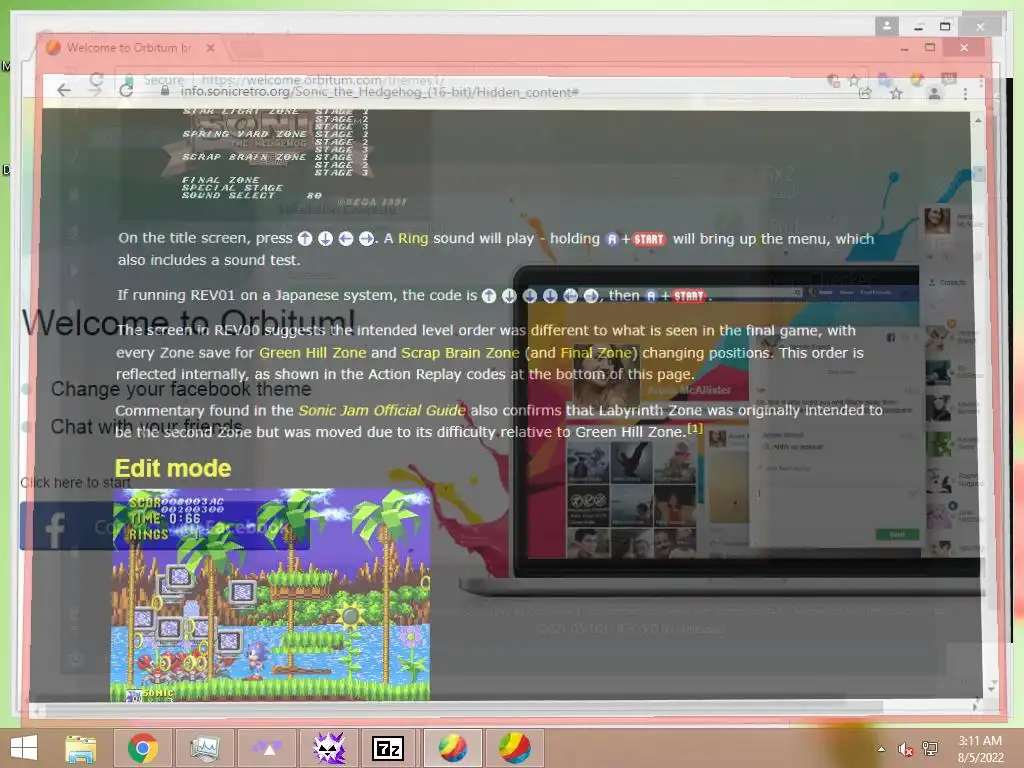Show hidden system tray icons
This screenshot has width=1024, height=768.
click(x=881, y=749)
